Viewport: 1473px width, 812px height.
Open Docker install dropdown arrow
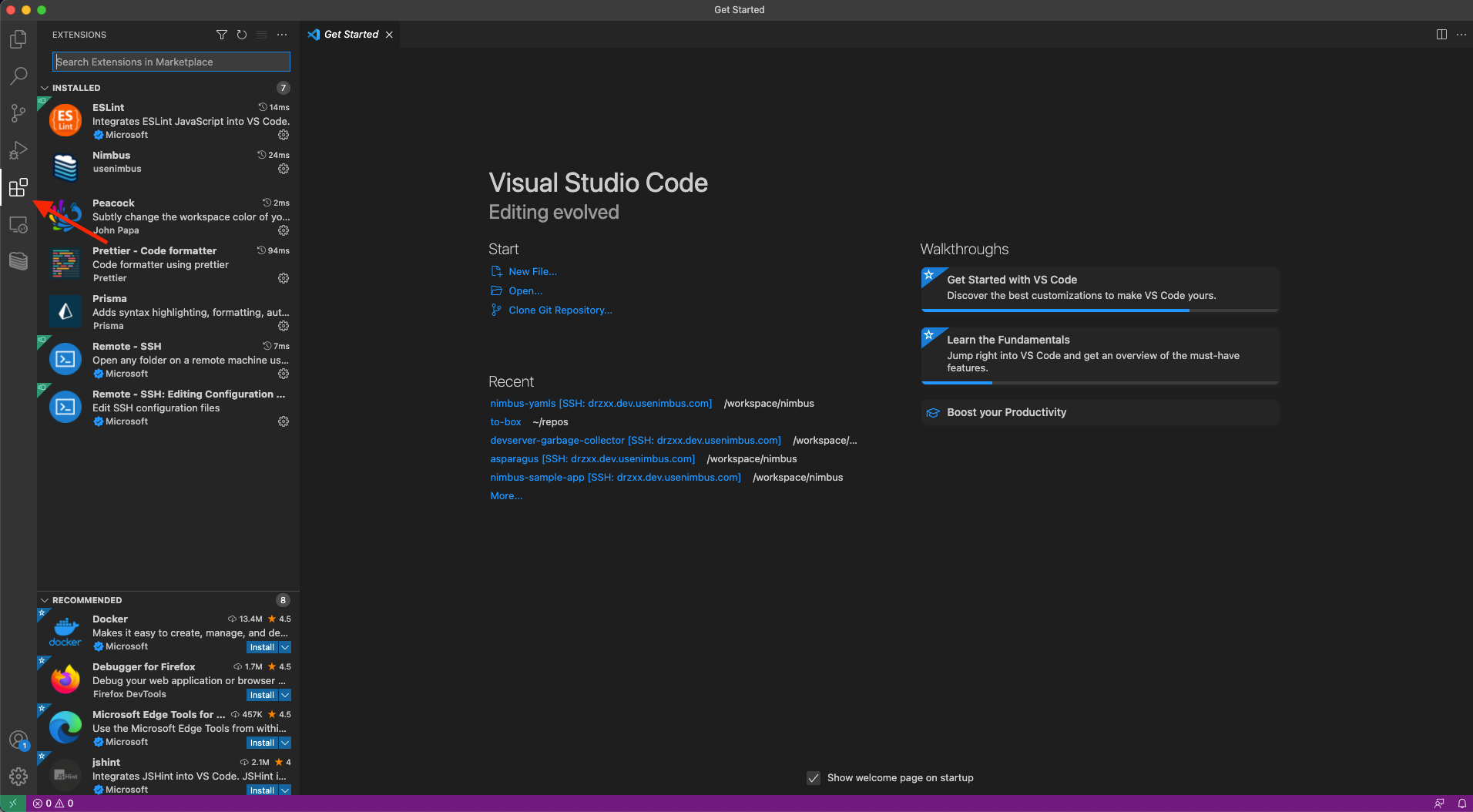pos(285,647)
